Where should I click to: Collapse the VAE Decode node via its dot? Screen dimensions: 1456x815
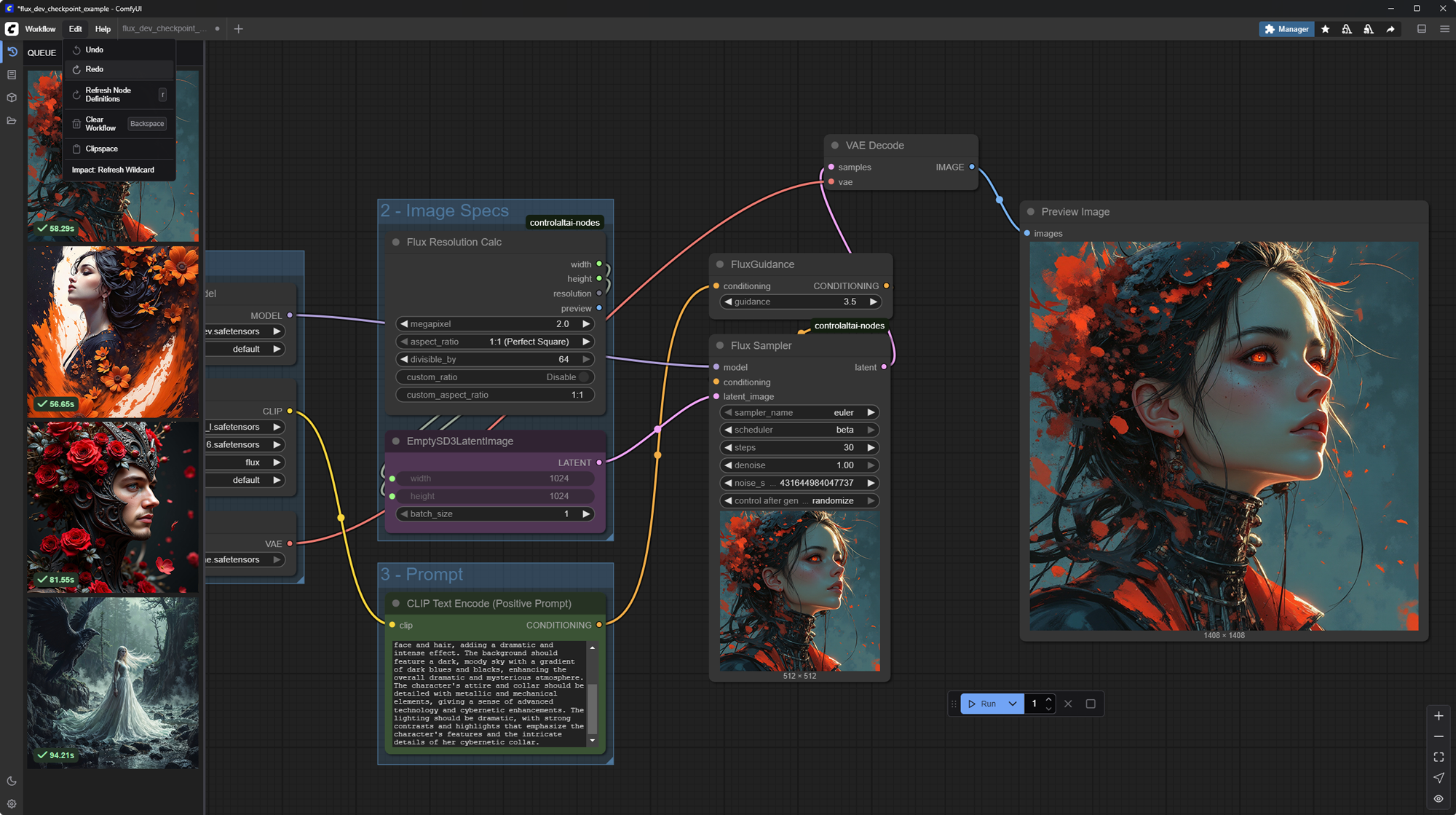point(835,146)
